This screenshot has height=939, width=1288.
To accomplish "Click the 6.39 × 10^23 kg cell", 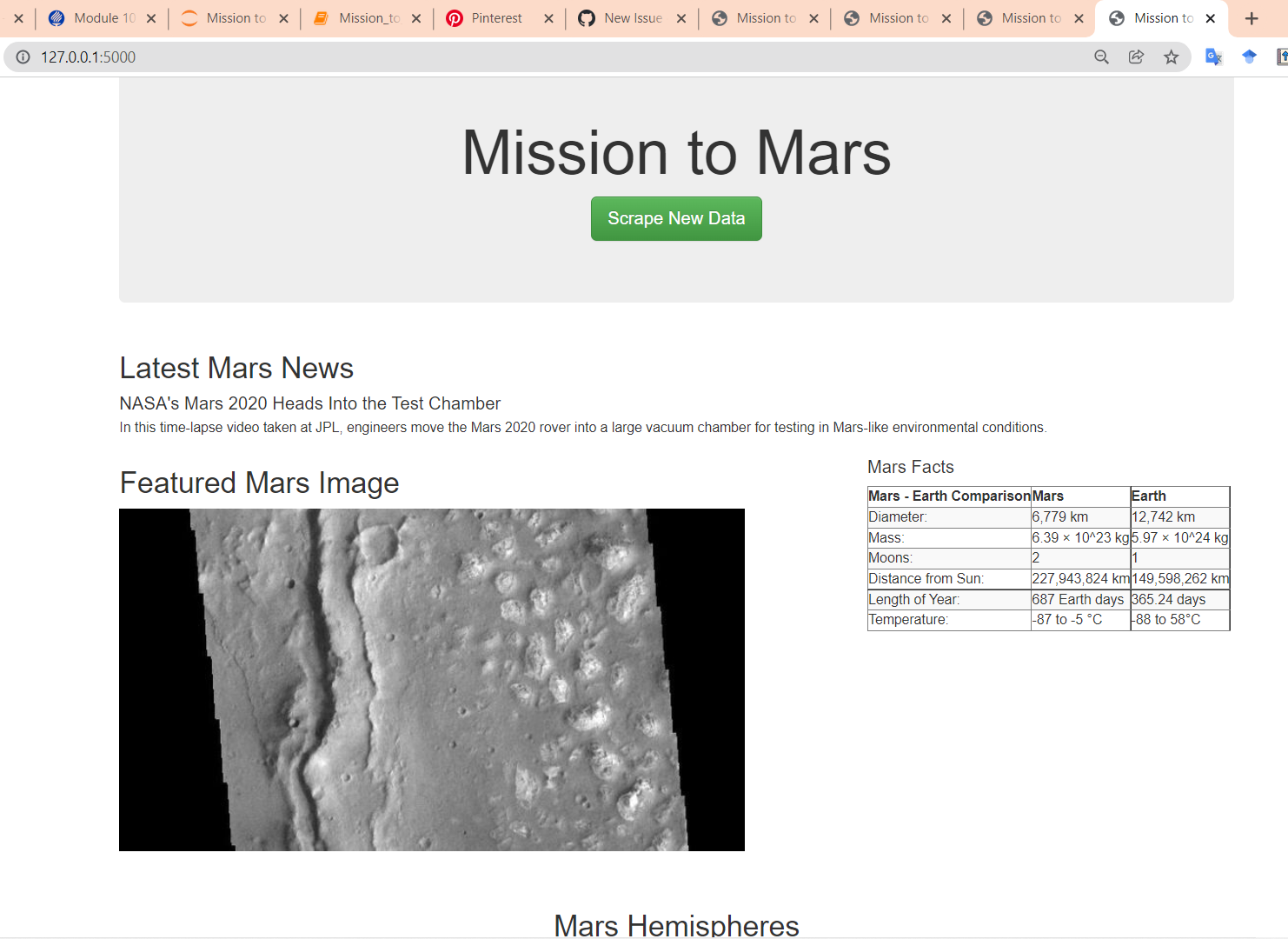I will 1080,538.
